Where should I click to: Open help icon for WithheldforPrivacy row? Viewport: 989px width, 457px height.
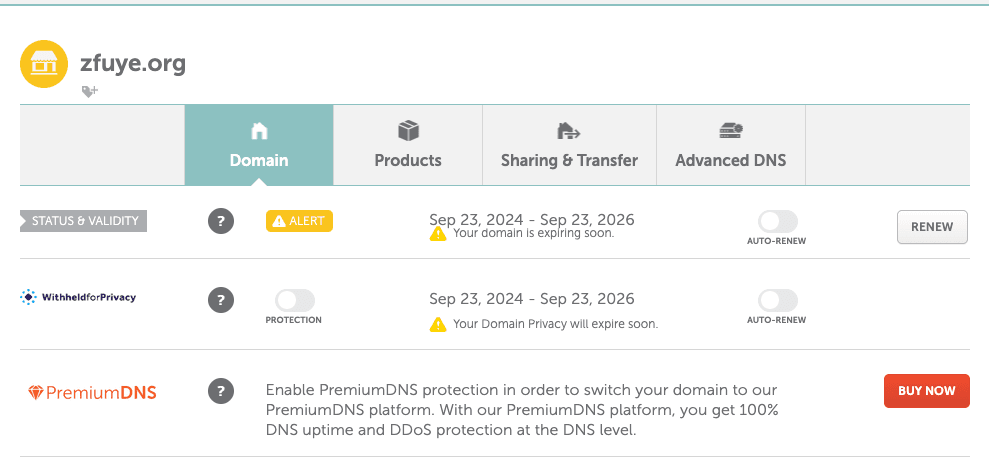(221, 300)
